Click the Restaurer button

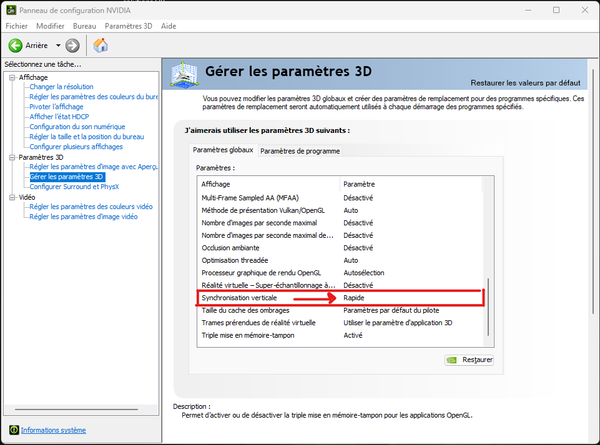(x=469, y=360)
